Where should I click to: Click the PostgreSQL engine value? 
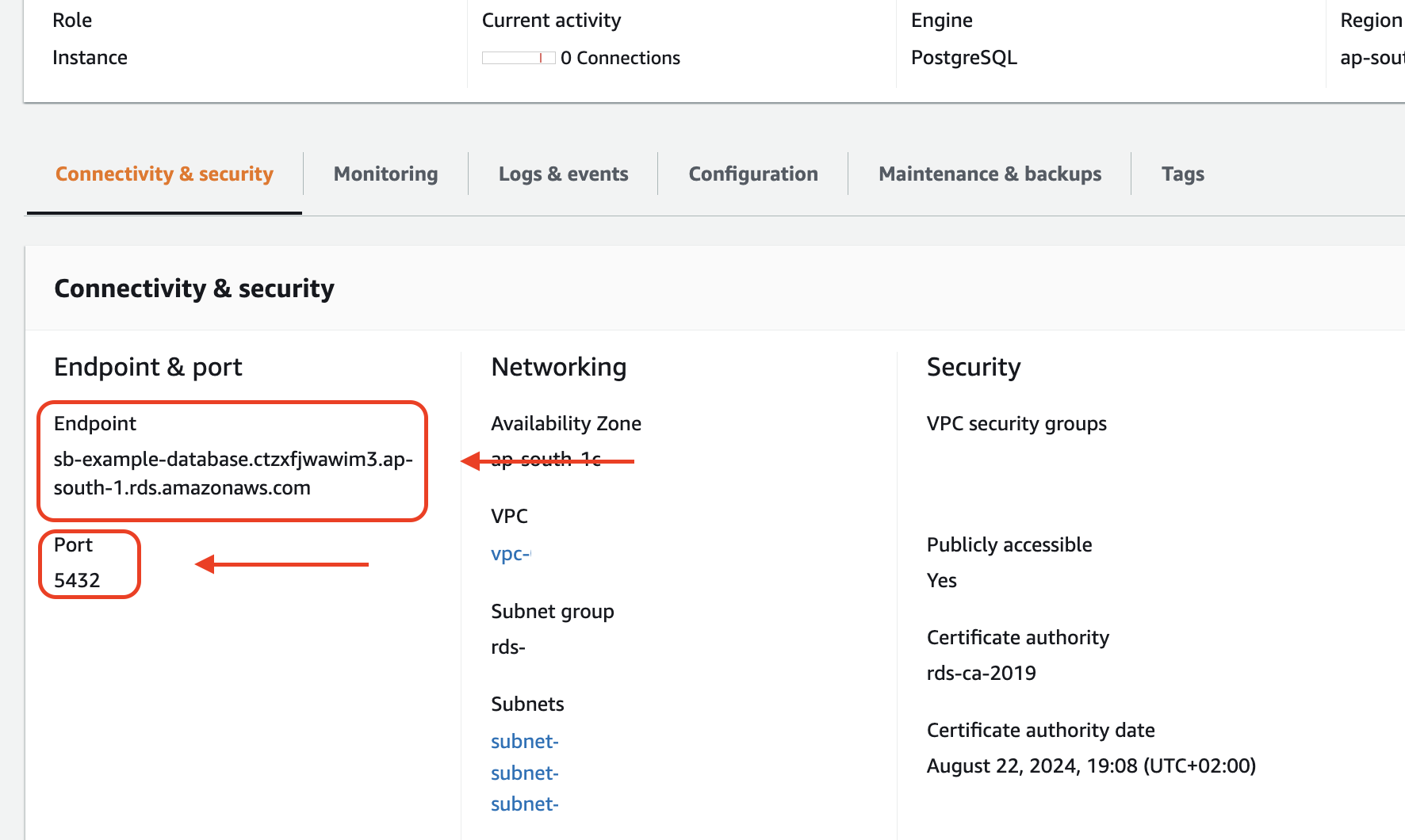click(x=963, y=58)
